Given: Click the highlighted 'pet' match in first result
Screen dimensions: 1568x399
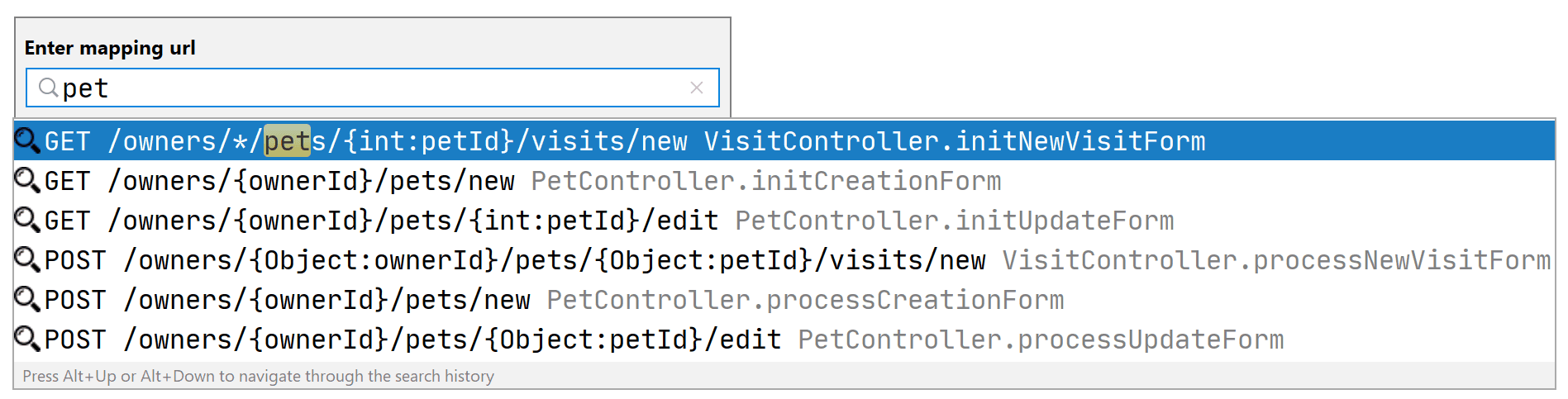Looking at the screenshot, I should click(287, 141).
